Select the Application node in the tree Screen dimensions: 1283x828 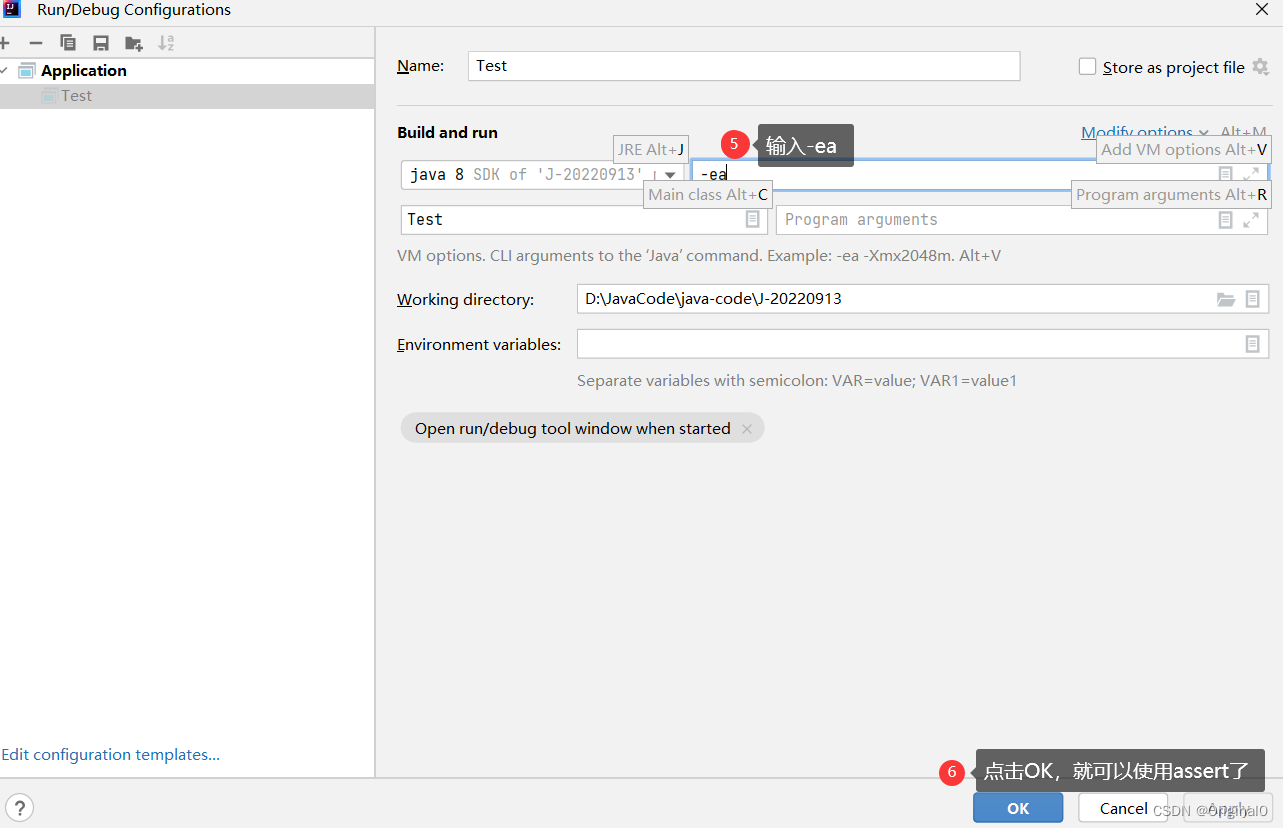187,70
